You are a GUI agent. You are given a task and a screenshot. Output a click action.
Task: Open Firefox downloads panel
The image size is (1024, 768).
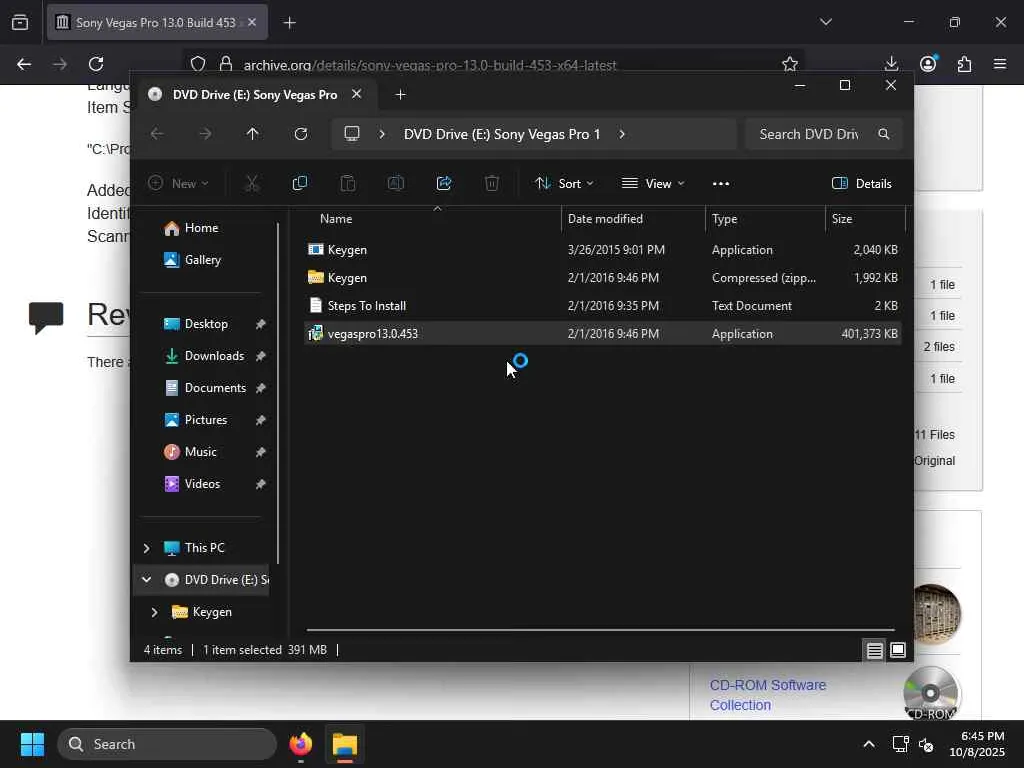tap(891, 64)
